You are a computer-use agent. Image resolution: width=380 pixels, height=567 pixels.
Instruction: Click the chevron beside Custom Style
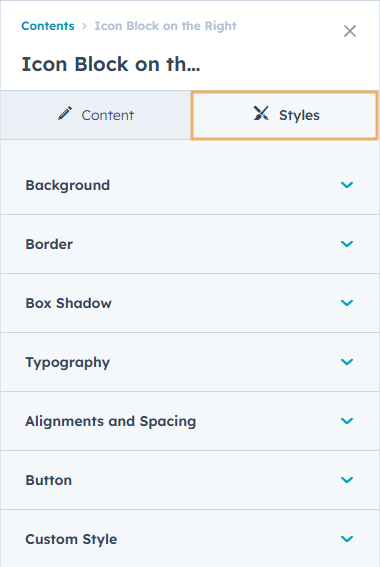[347, 538]
